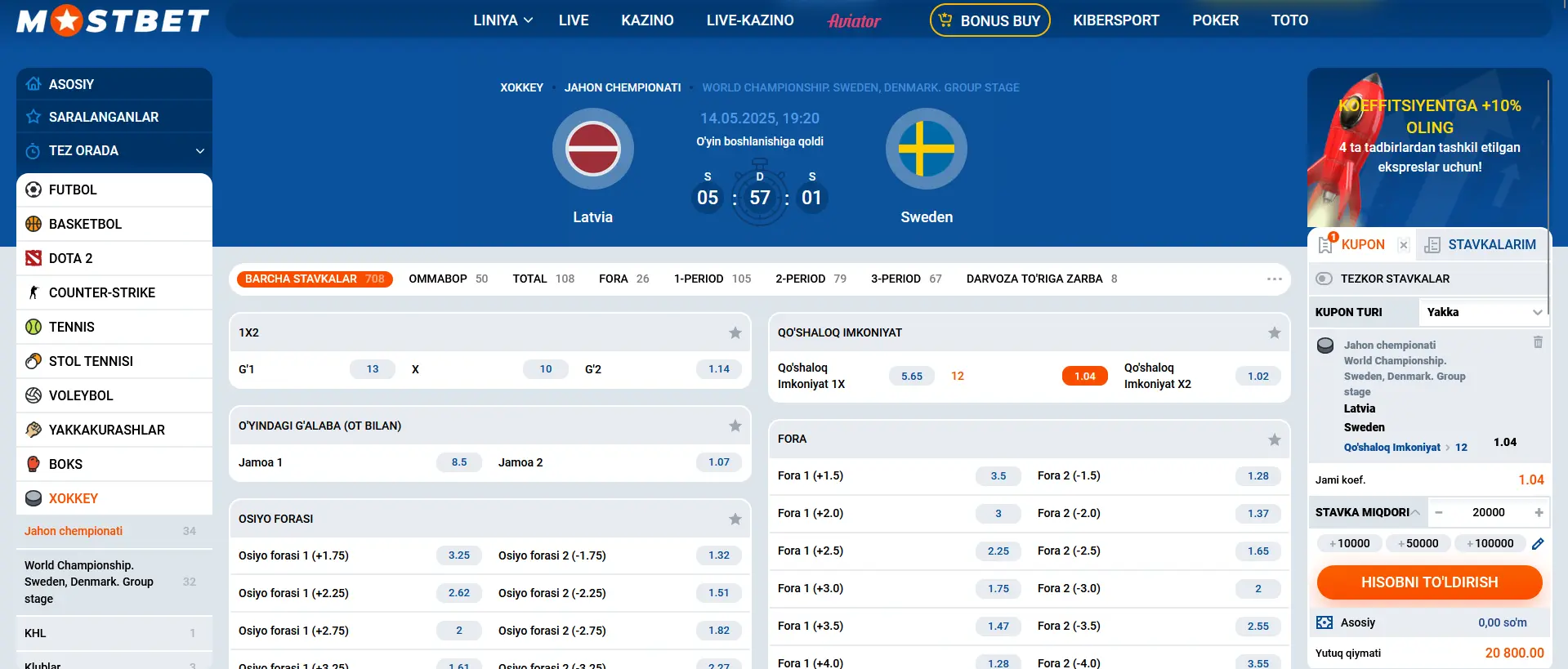Add +100000 to the stake
The width and height of the screenshot is (1568, 669).
click(1490, 543)
